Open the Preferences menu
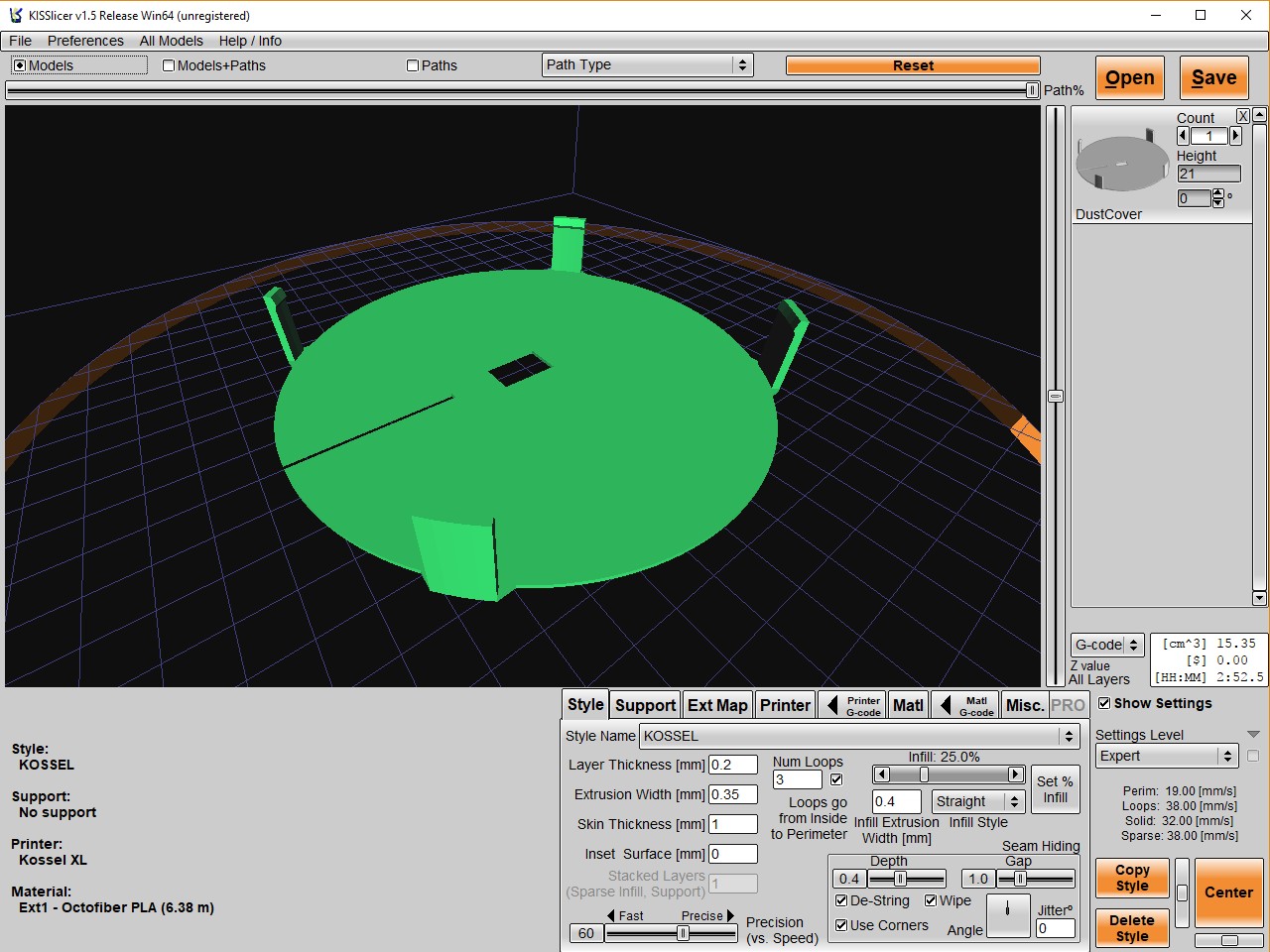The image size is (1270, 952). tap(85, 41)
